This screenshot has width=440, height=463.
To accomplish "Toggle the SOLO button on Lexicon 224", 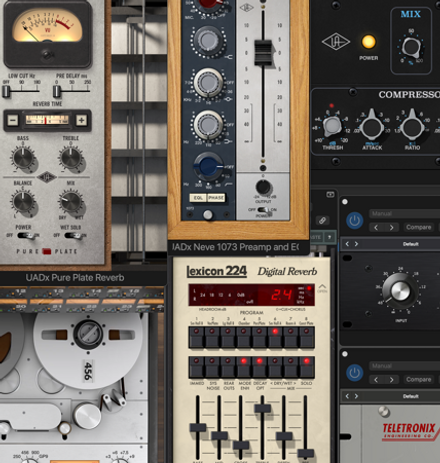I will (307, 367).
